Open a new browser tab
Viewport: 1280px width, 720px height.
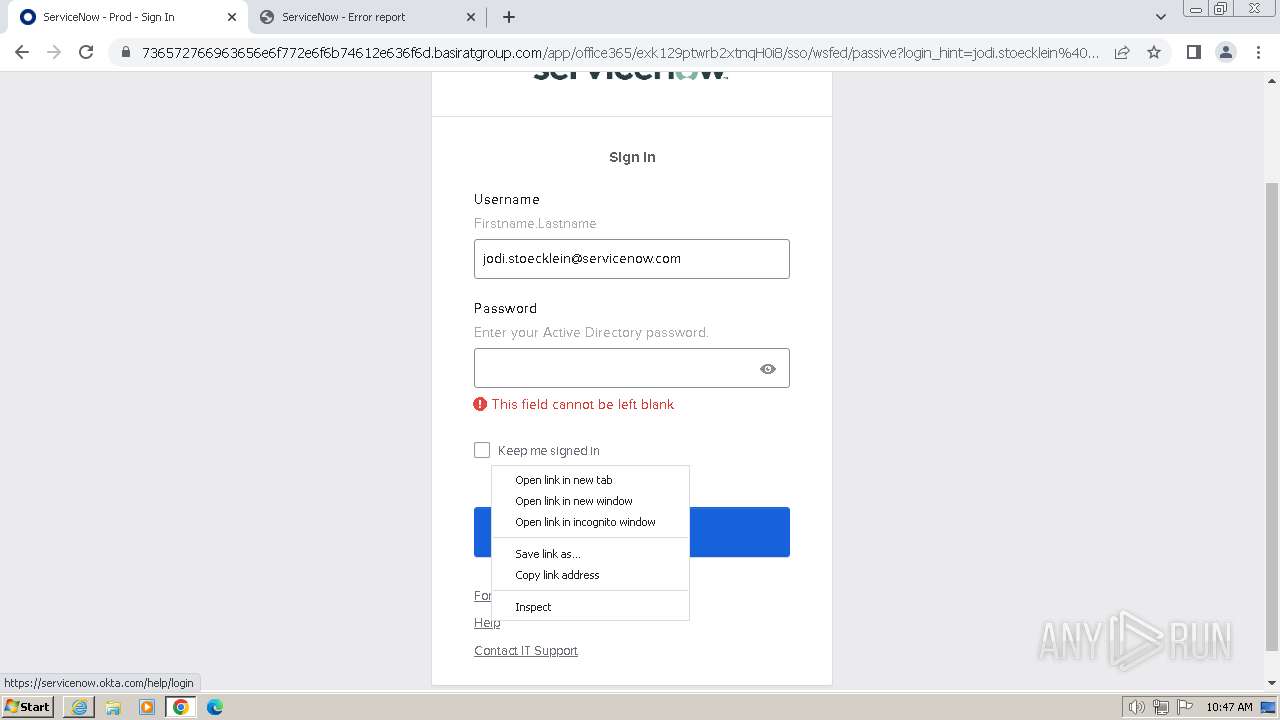point(508,17)
